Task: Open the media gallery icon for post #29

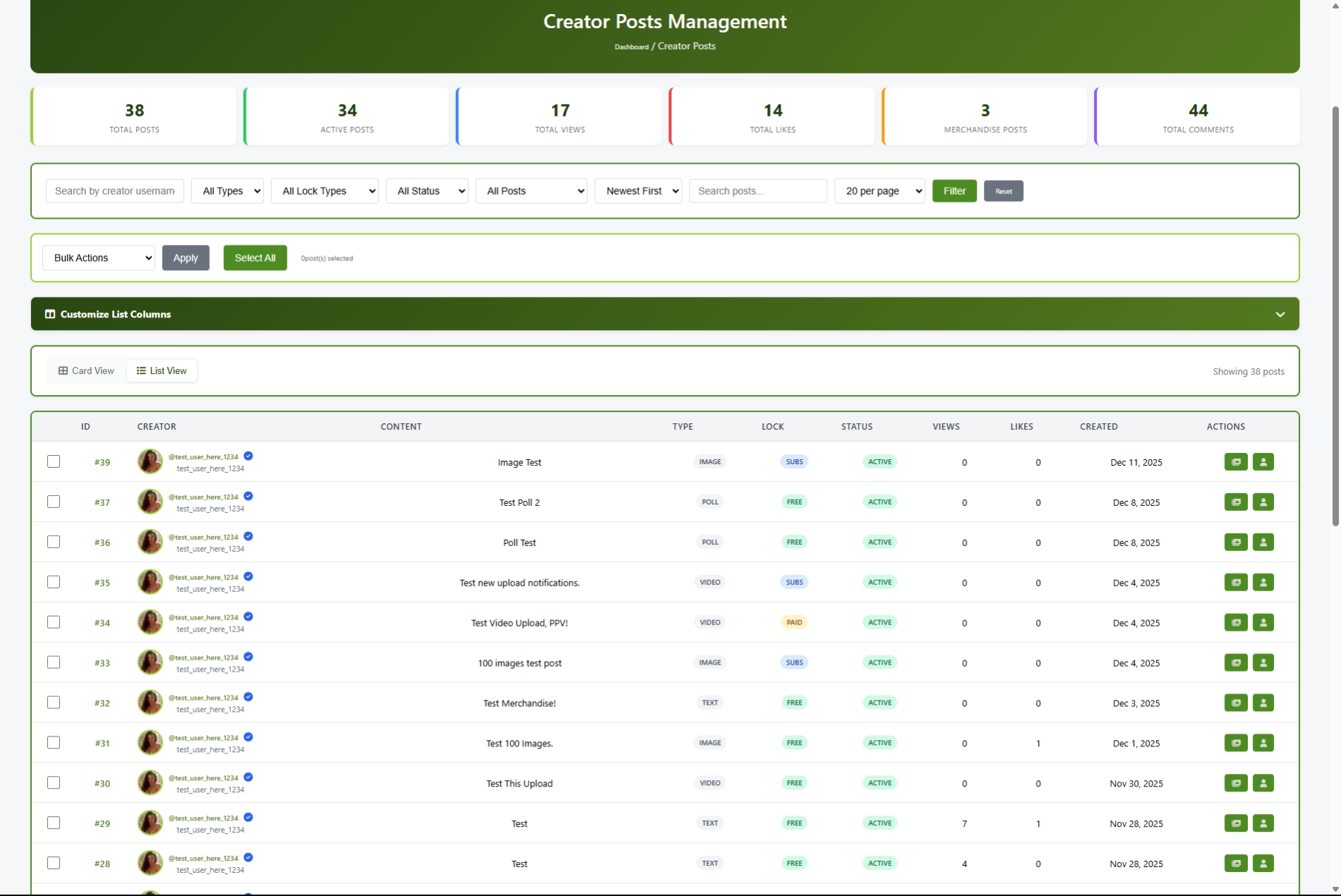Action: (x=1236, y=823)
